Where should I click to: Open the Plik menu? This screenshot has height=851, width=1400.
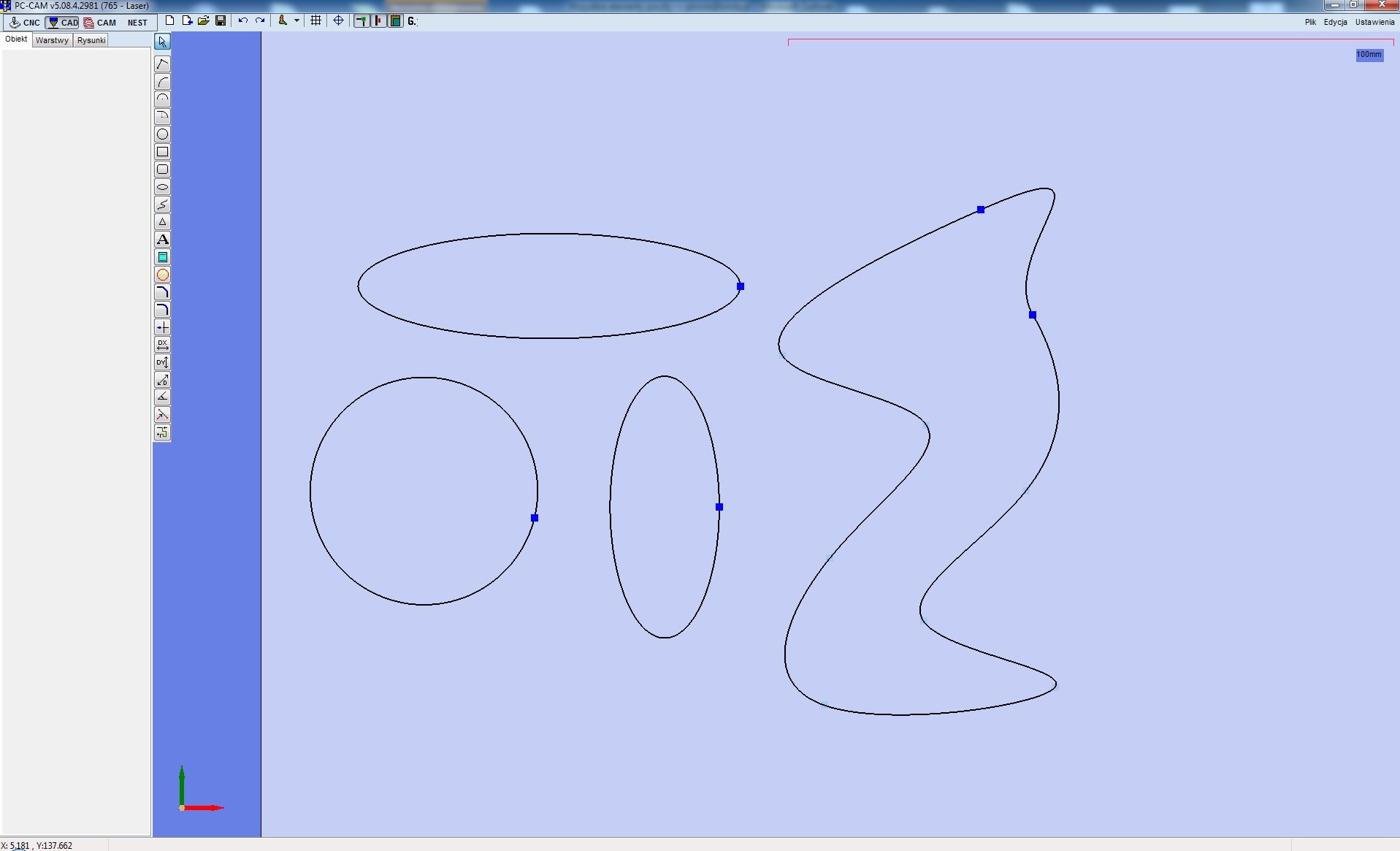point(1310,22)
